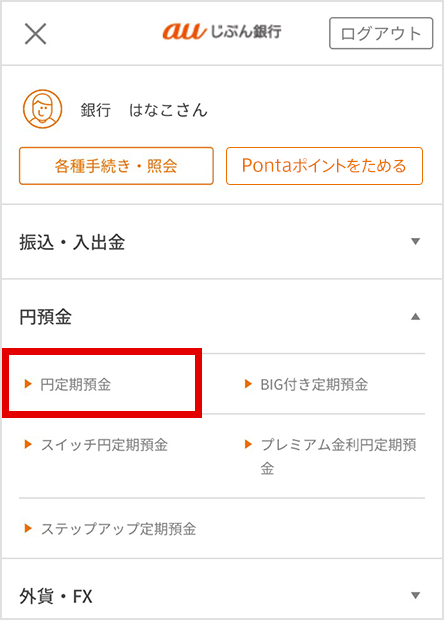This screenshot has height=620, width=444.
Task: Click the orange arrow beside プレミアム金利円定期預金
Action: (x=248, y=444)
